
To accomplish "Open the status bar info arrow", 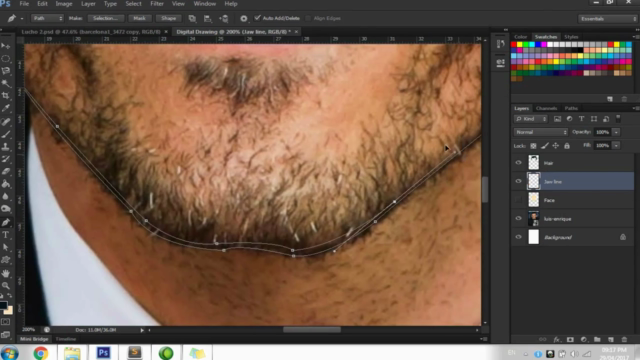I will [x=142, y=330].
